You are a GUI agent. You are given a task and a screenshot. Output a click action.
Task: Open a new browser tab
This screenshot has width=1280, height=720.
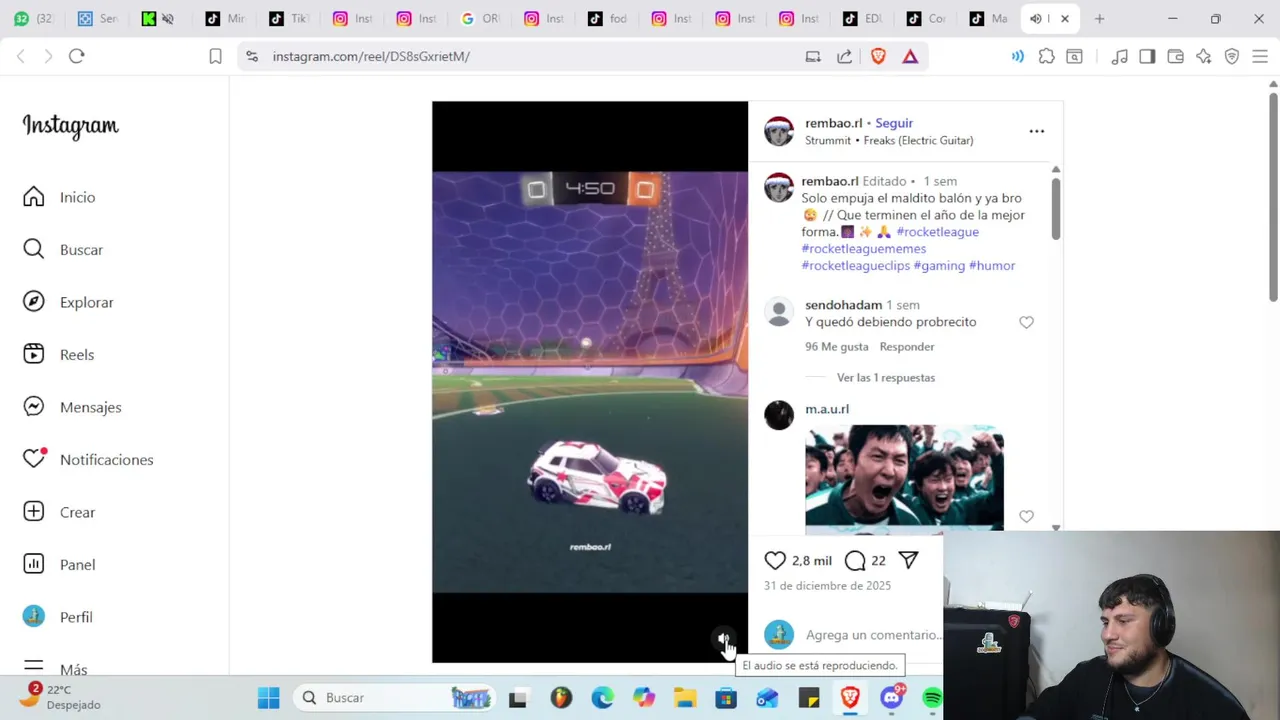click(1099, 18)
